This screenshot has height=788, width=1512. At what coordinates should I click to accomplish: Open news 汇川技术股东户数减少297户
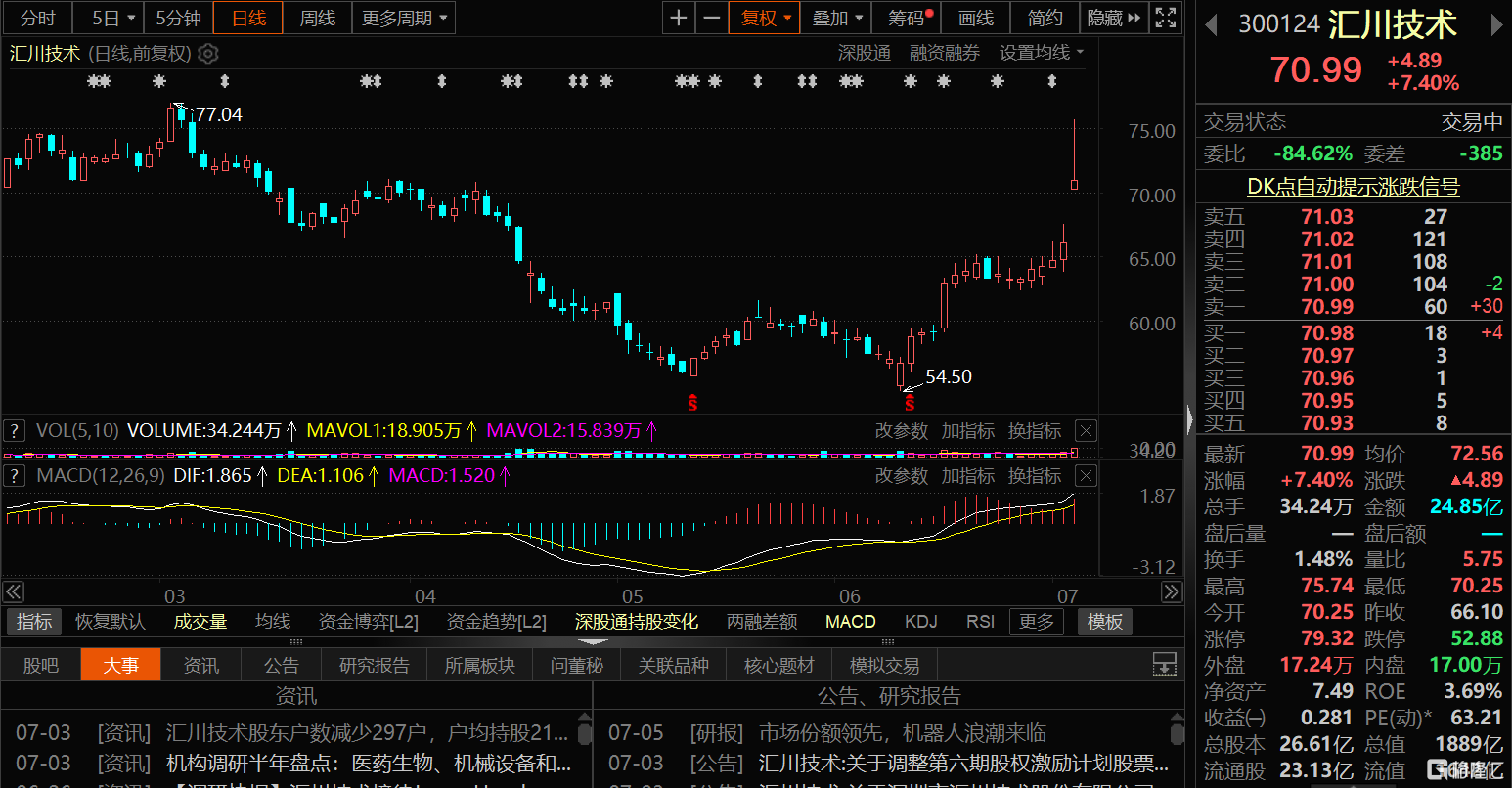pos(367,732)
